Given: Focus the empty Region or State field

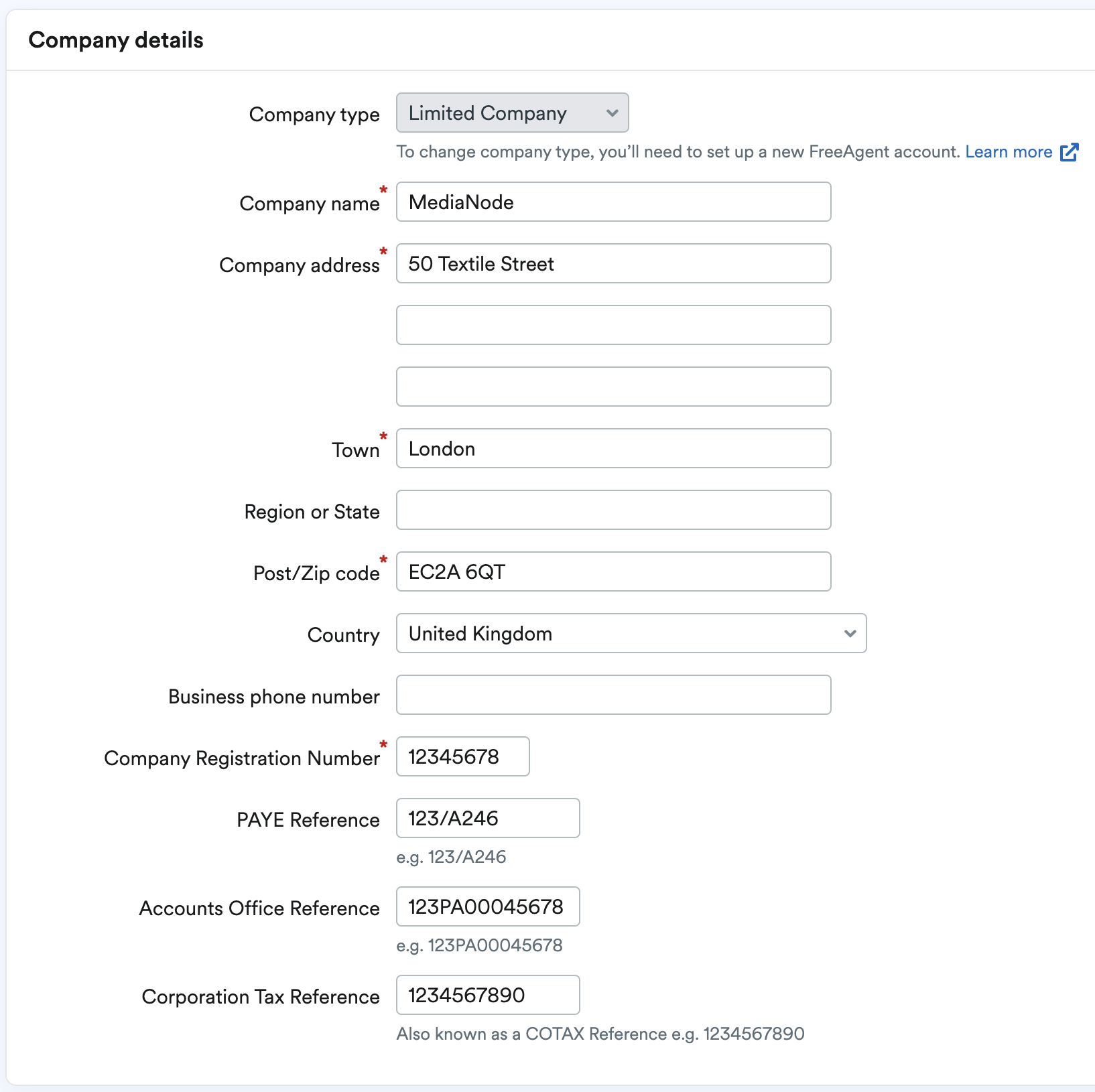Looking at the screenshot, I should point(613,510).
